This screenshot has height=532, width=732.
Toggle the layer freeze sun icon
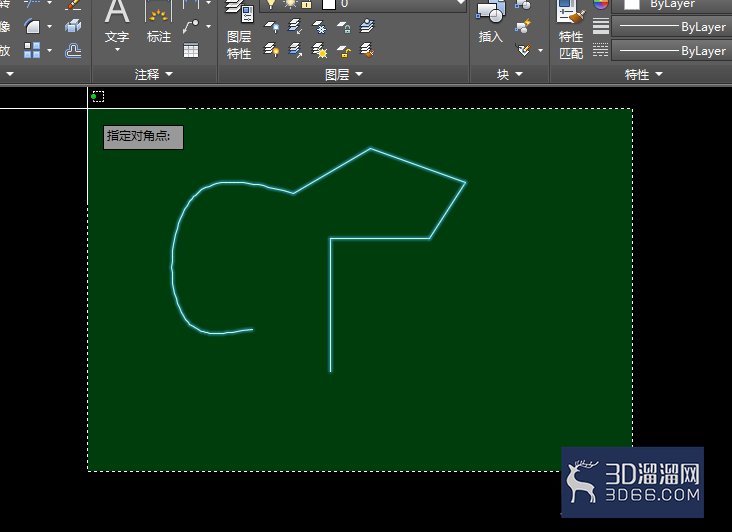pos(289,4)
